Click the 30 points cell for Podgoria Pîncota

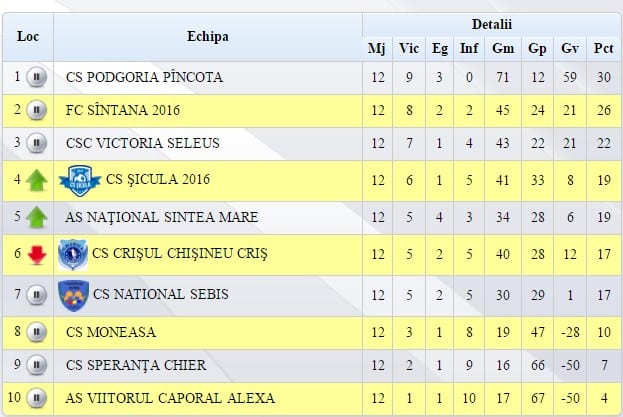click(604, 77)
